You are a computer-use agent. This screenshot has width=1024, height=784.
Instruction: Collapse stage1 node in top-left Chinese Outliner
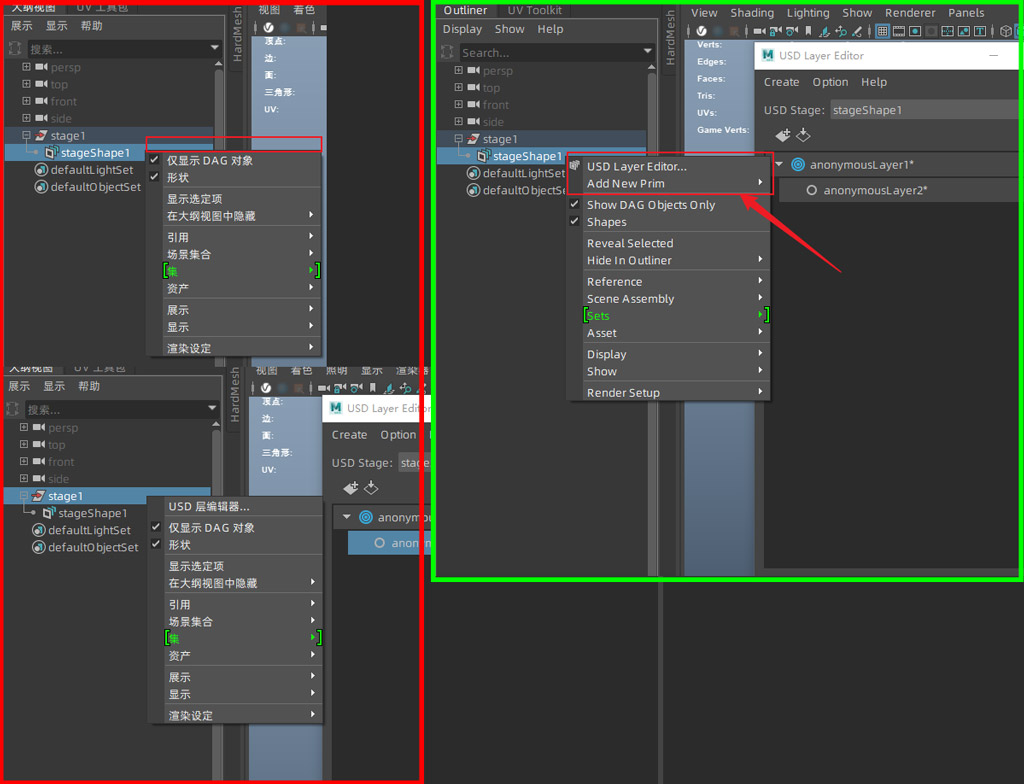pyautogui.click(x=26, y=135)
